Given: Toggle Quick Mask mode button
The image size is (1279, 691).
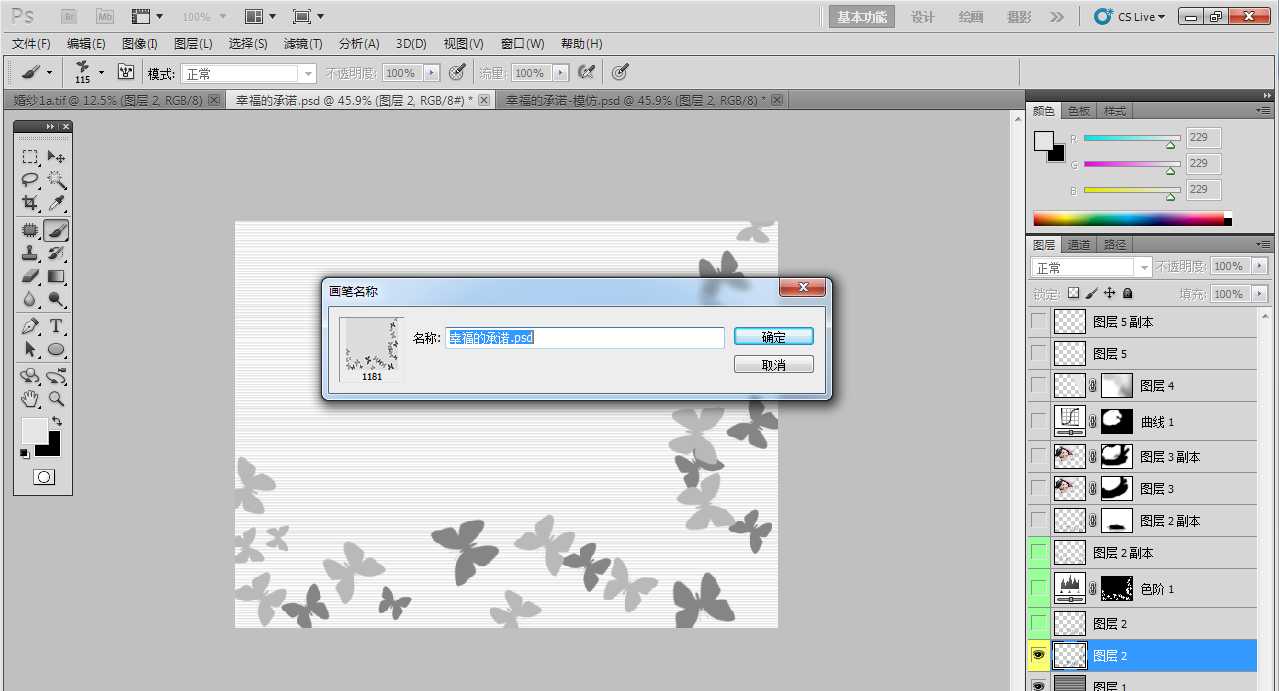Looking at the screenshot, I should pyautogui.click(x=43, y=477).
